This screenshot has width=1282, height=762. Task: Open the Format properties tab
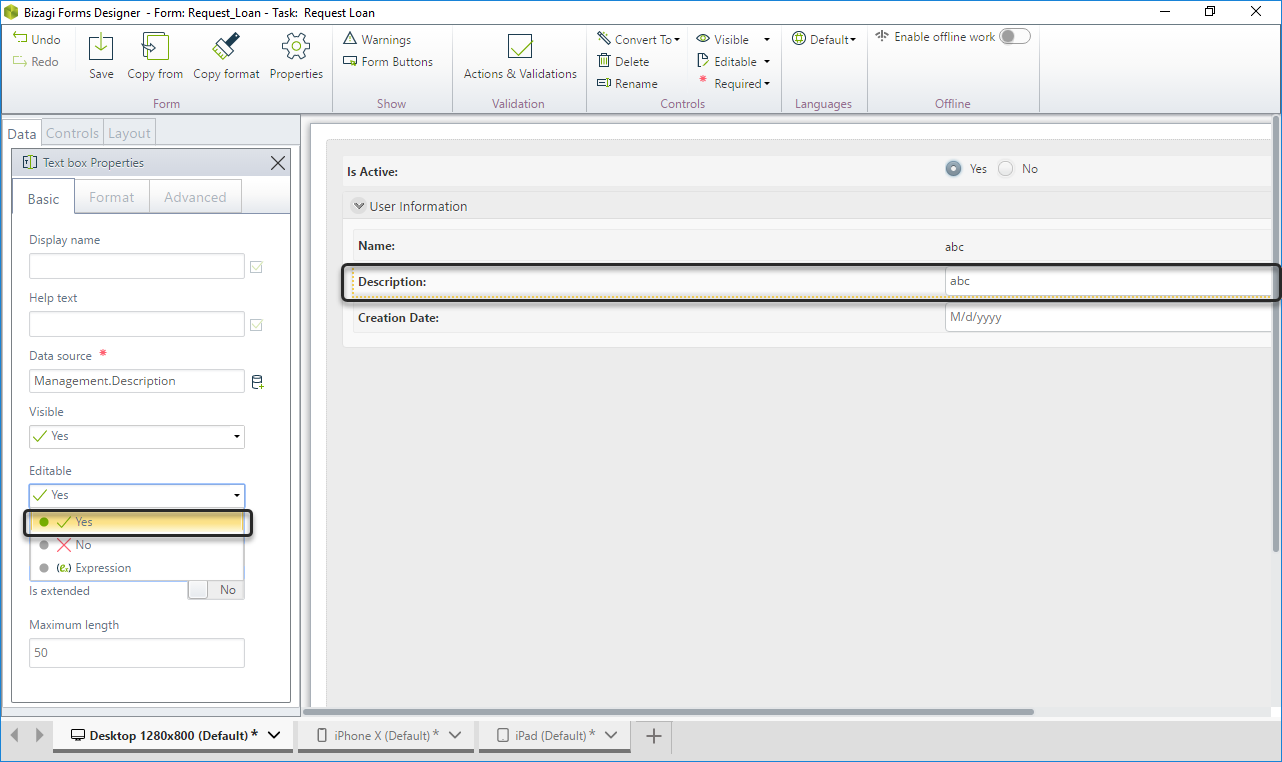pyautogui.click(x=111, y=197)
